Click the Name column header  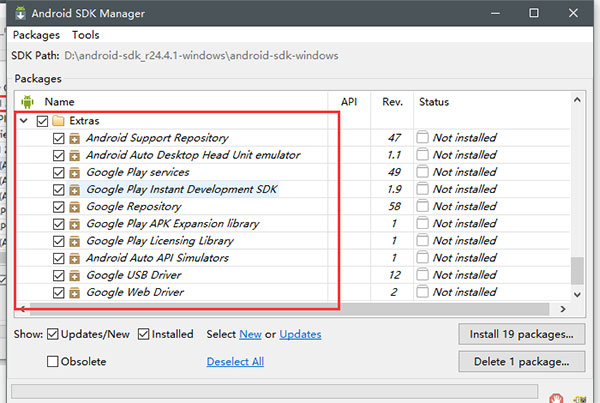click(60, 101)
